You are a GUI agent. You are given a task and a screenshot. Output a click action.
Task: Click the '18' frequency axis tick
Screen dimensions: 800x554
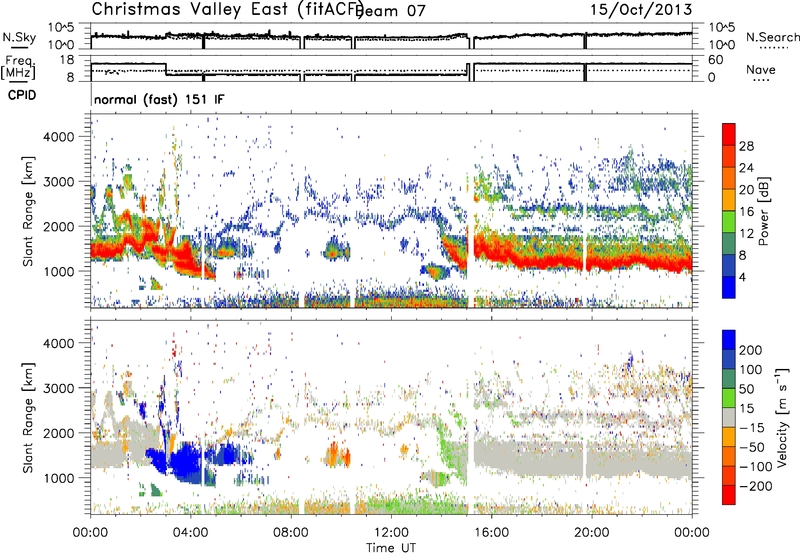point(67,60)
